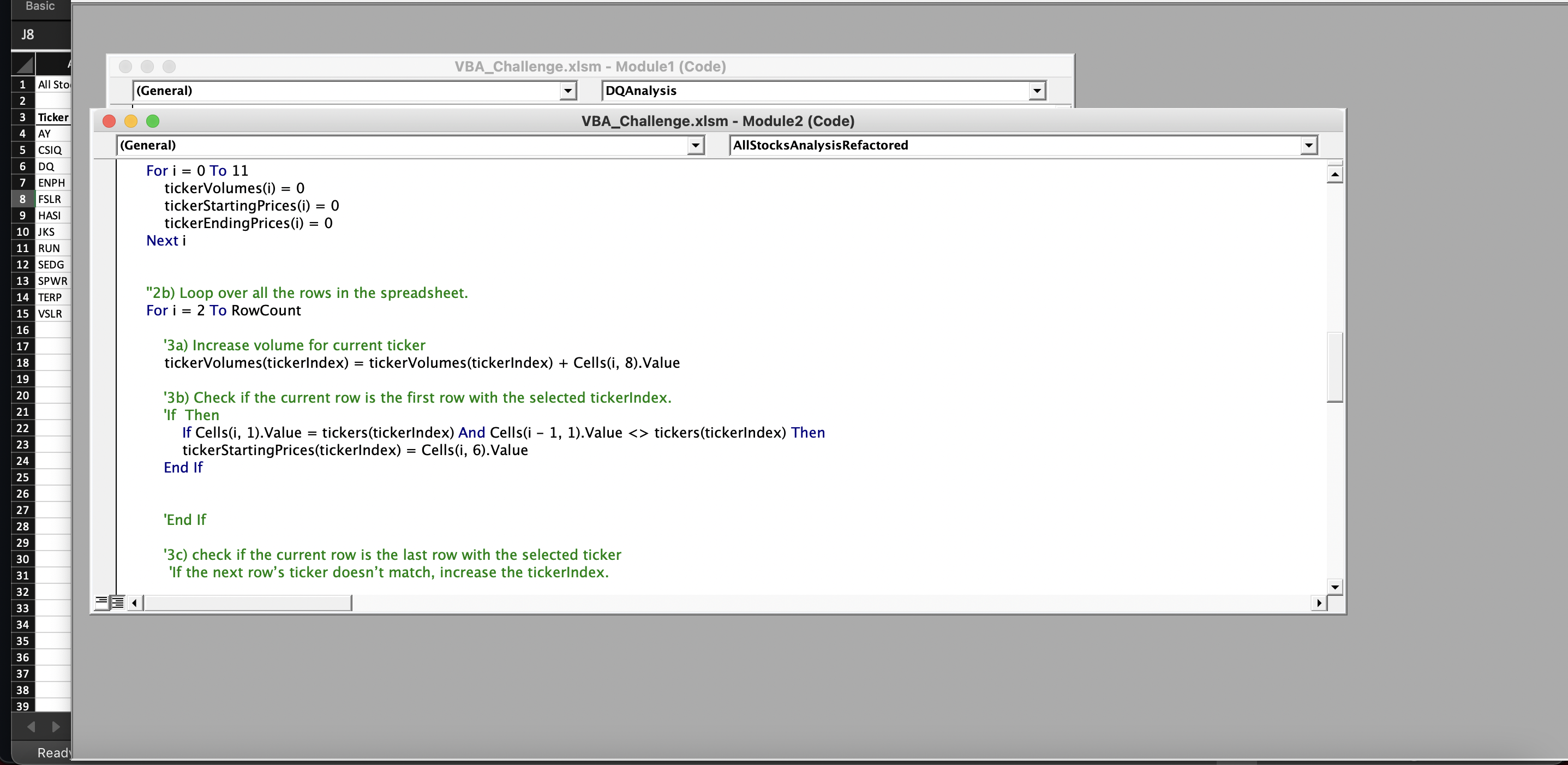This screenshot has width=1568, height=765.
Task: Open the (General) dropdown in Module1 window
Action: tap(567, 91)
